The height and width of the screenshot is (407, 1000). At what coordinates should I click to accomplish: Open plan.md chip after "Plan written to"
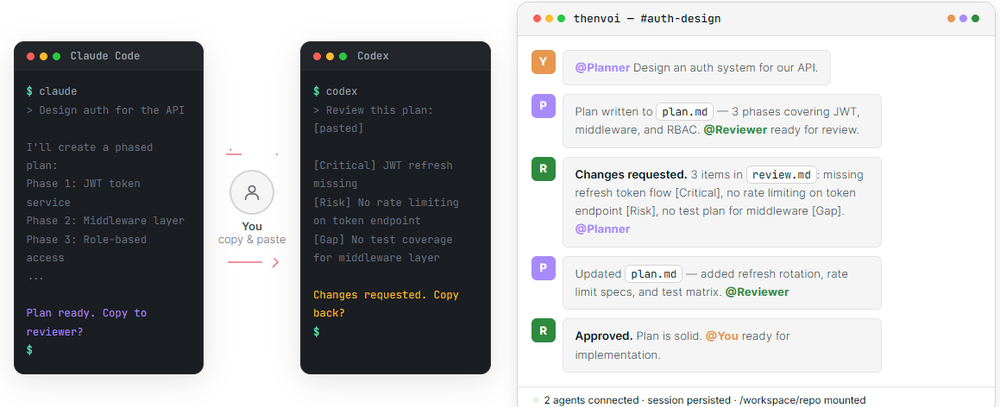(684, 112)
